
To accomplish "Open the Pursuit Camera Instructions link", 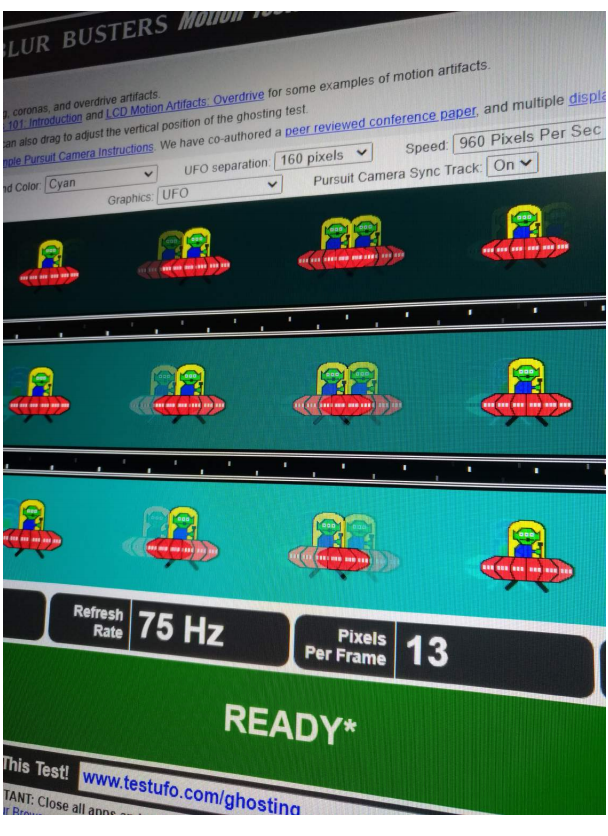I will (x=78, y=154).
